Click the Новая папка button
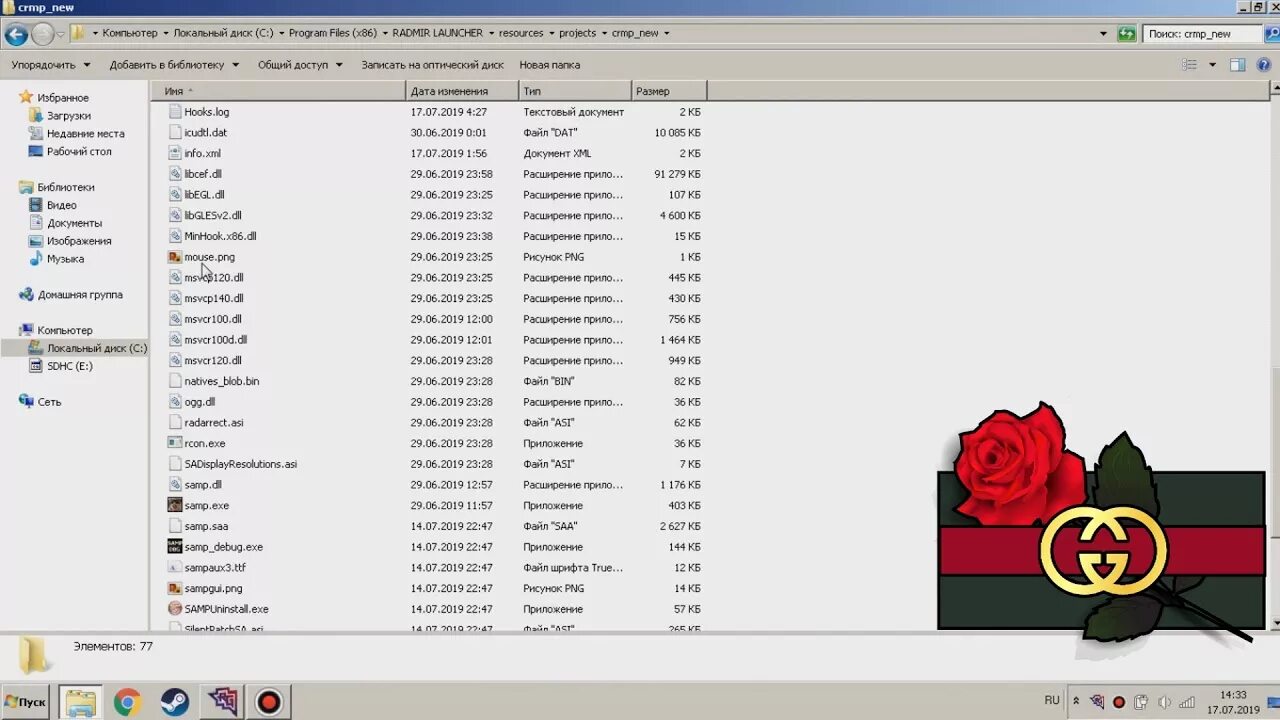The height and width of the screenshot is (720, 1280). (549, 65)
